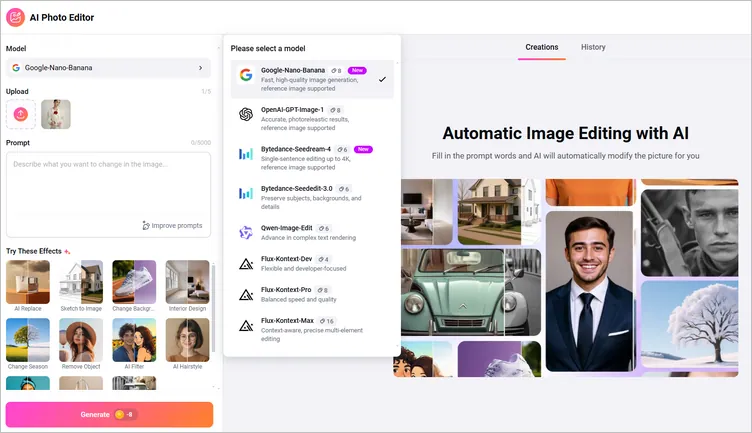Select the uploaded photo thumbnail
The width and height of the screenshot is (752, 433).
(56, 114)
